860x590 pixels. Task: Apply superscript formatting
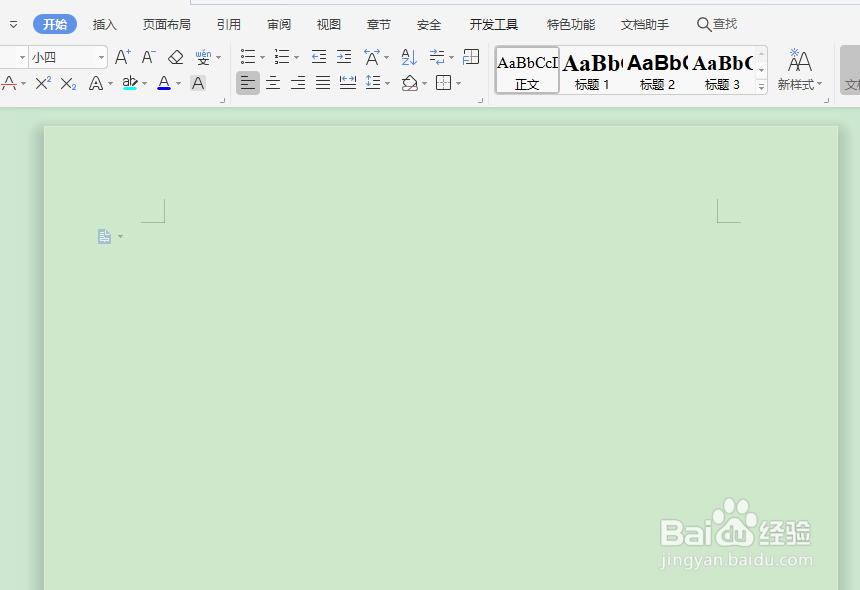(x=43, y=83)
